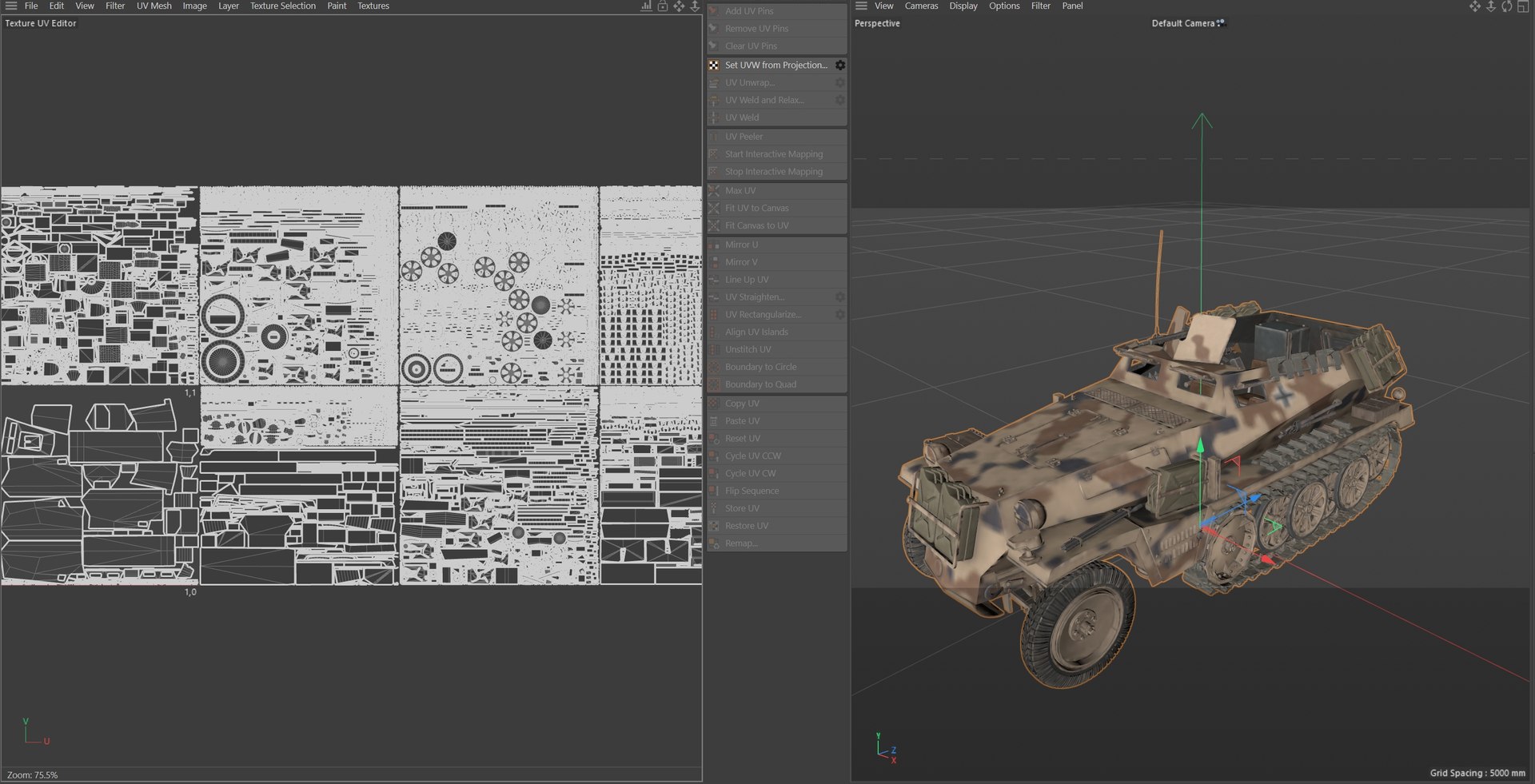This screenshot has height=784, width=1535.
Task: Open Set UVW from Projection settings gear
Action: 840,65
